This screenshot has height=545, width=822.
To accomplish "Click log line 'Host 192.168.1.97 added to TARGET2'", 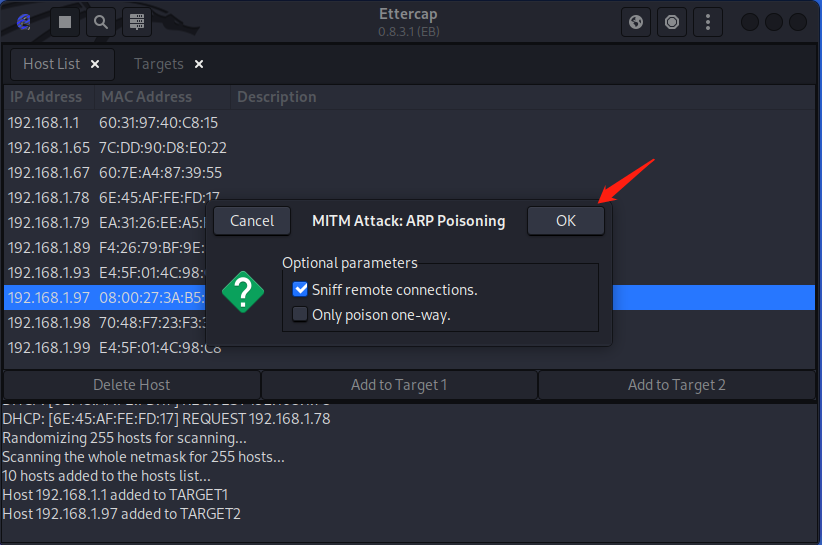I will 122,514.
